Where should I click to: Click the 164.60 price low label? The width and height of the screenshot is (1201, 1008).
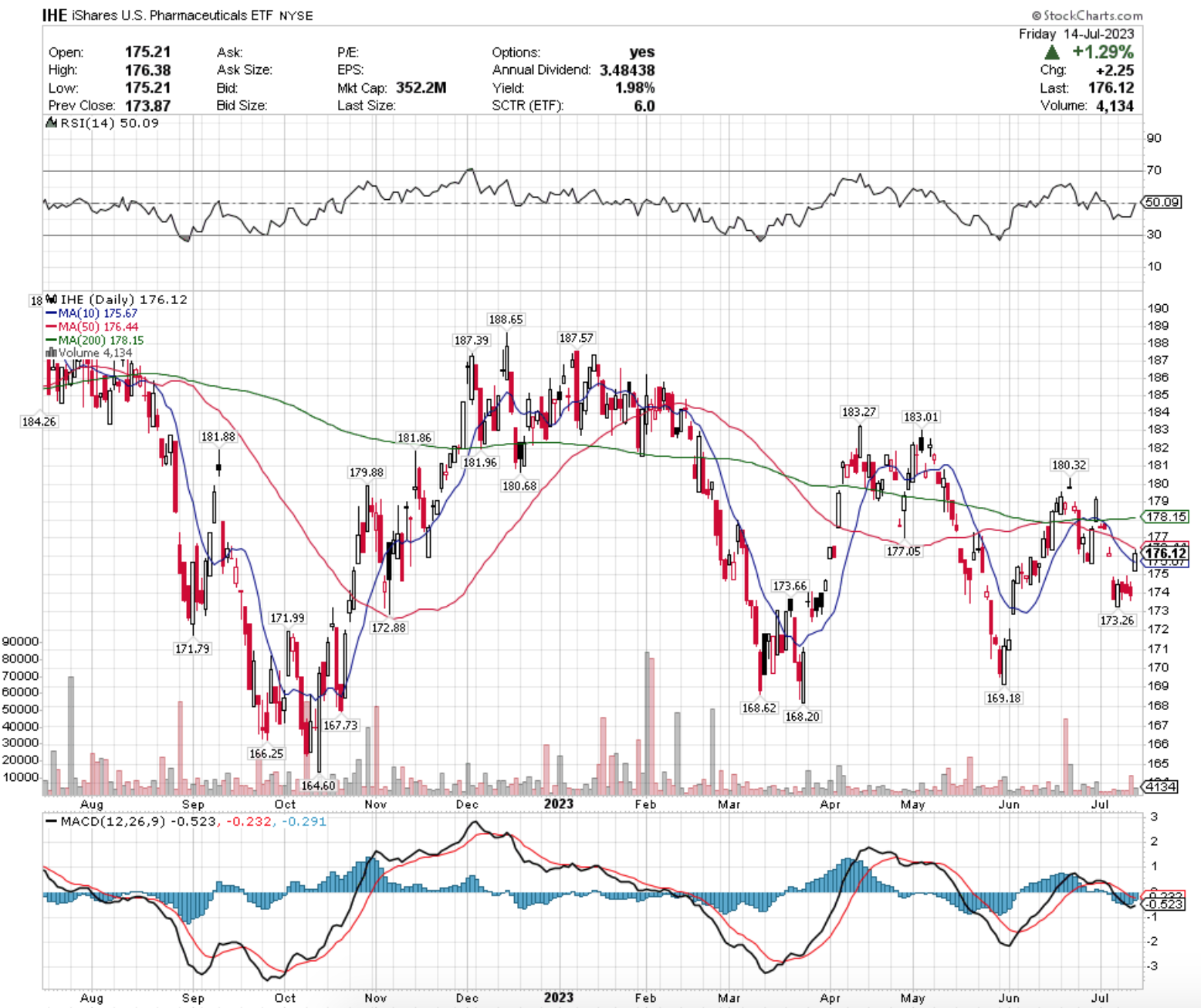coord(318,786)
